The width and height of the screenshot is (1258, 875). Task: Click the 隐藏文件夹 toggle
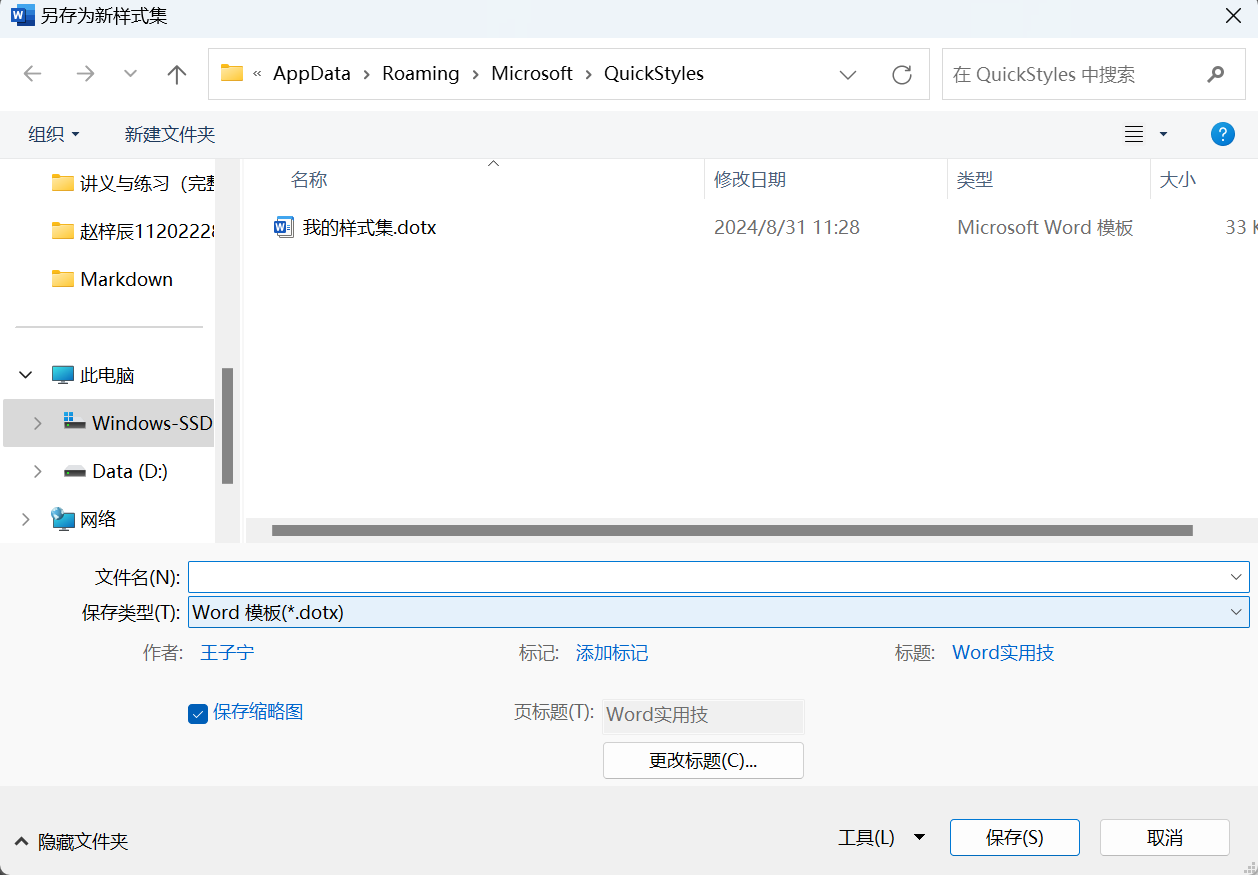tap(72, 842)
